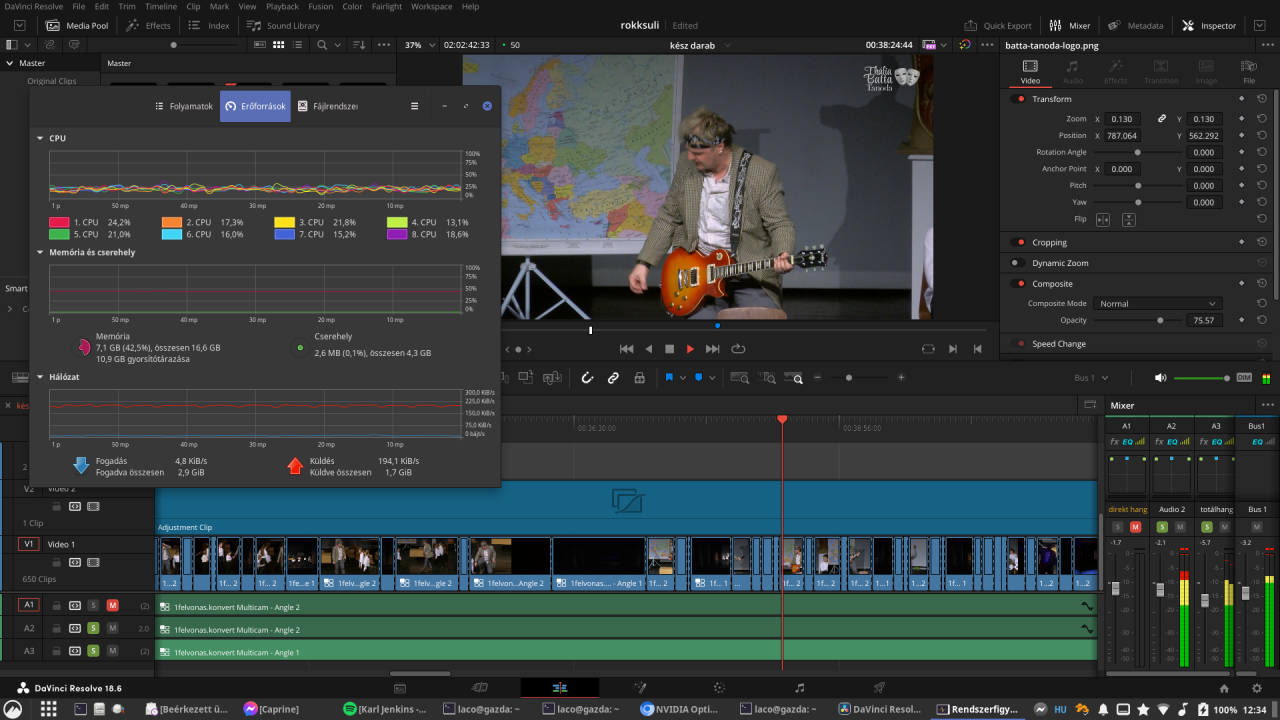
Task: Reset the Rotation Angle value
Action: (x=1262, y=152)
